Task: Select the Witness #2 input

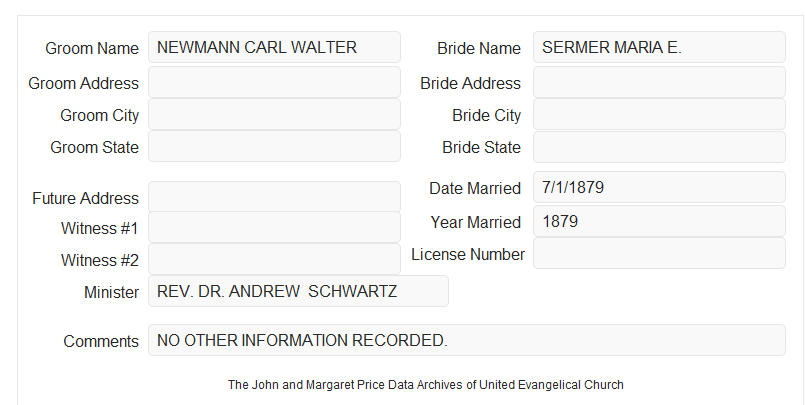Action: pos(274,259)
